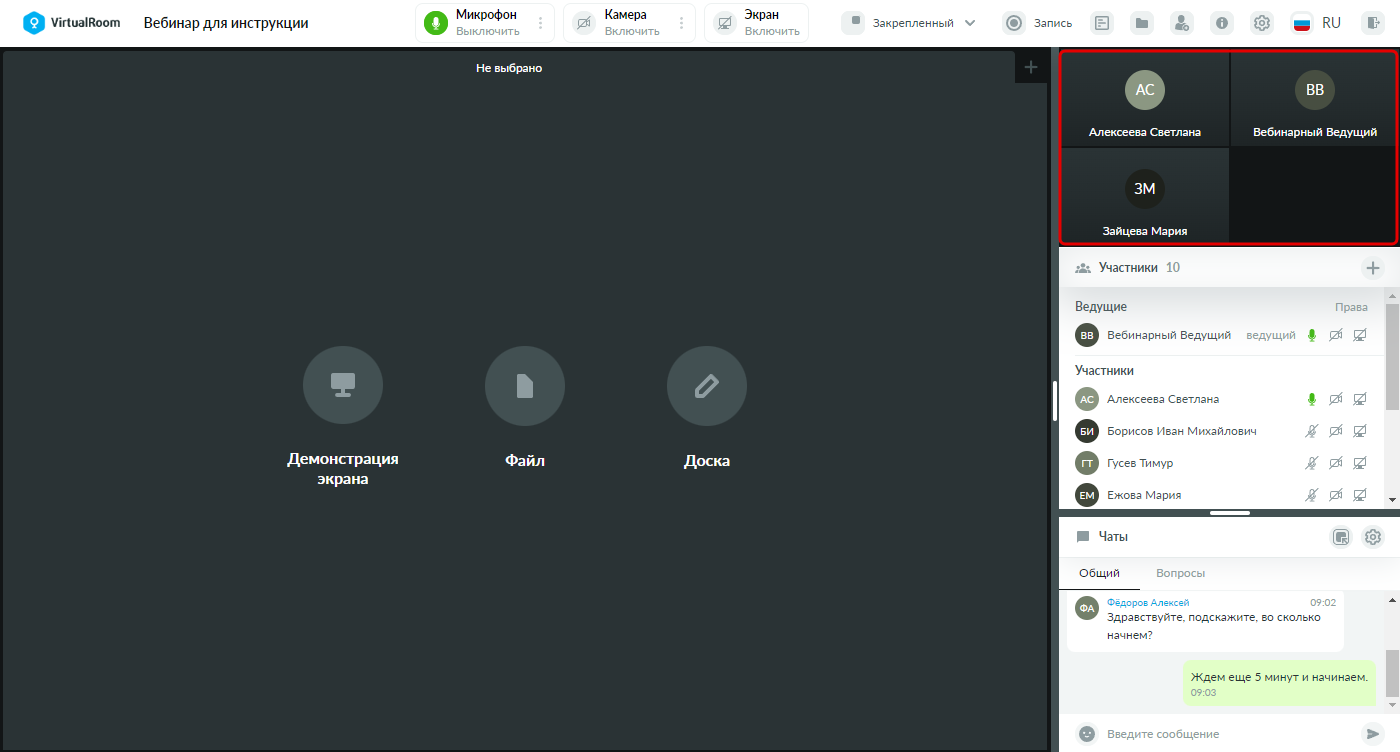Click the horizontal divider handle above Чаты panel
Image resolution: width=1400 pixels, height=752 pixels.
[1229, 513]
